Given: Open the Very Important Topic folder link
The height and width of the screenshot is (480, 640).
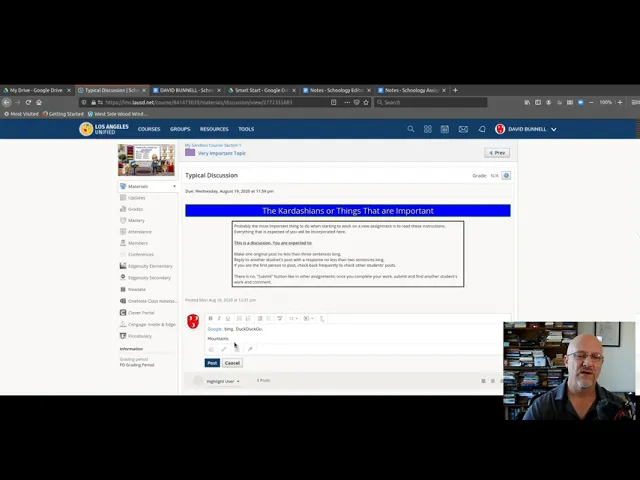Looking at the screenshot, I should click(x=222, y=153).
